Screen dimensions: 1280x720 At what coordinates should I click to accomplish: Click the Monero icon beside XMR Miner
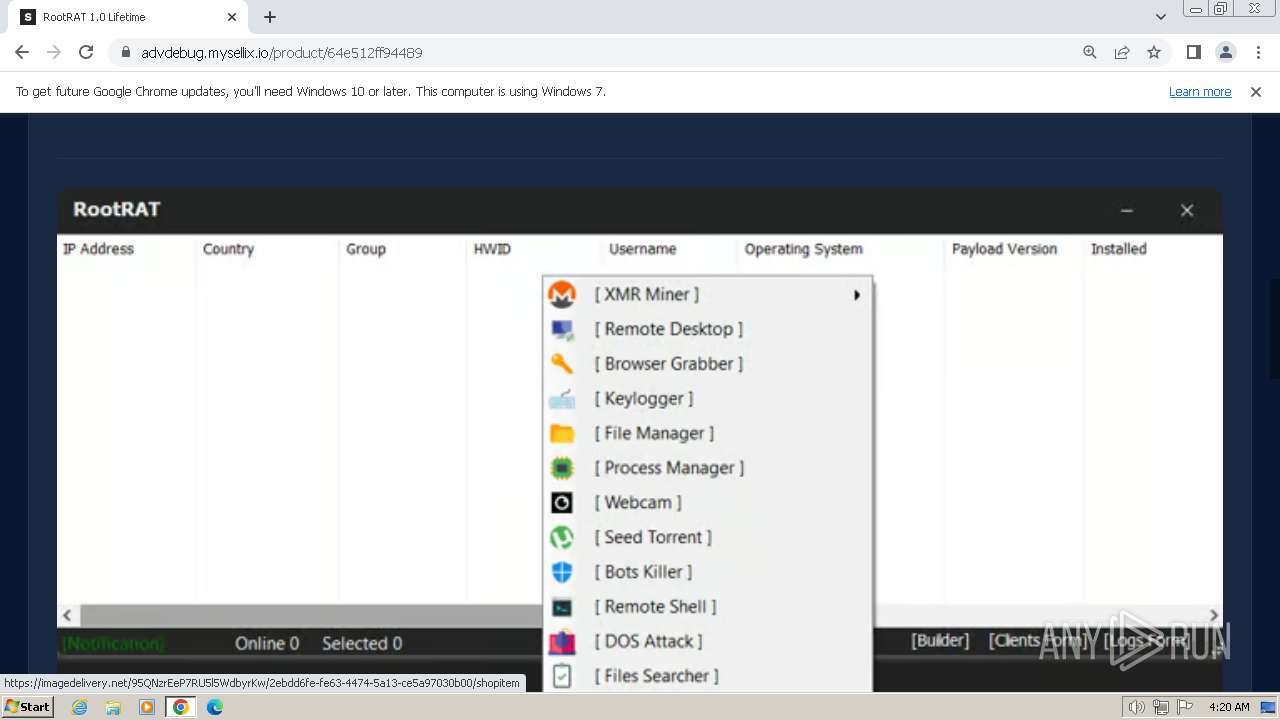(562, 294)
